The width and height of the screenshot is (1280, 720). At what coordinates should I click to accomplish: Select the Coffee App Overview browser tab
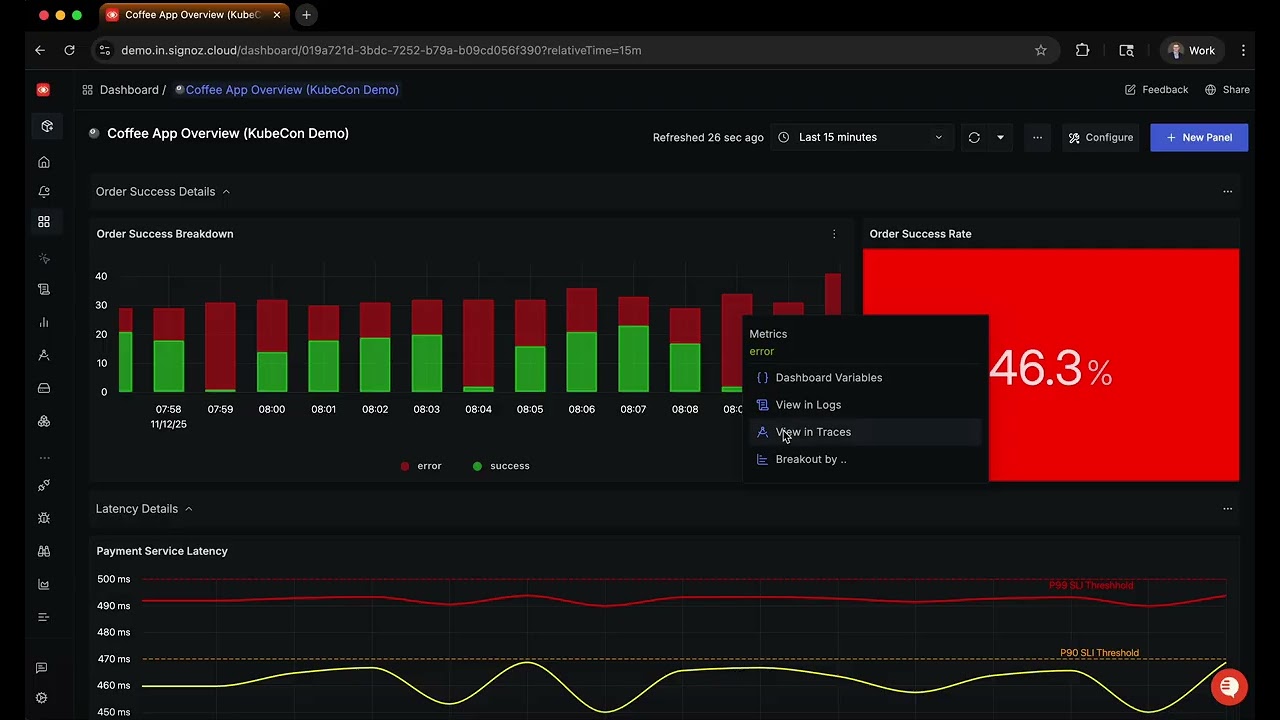(192, 15)
